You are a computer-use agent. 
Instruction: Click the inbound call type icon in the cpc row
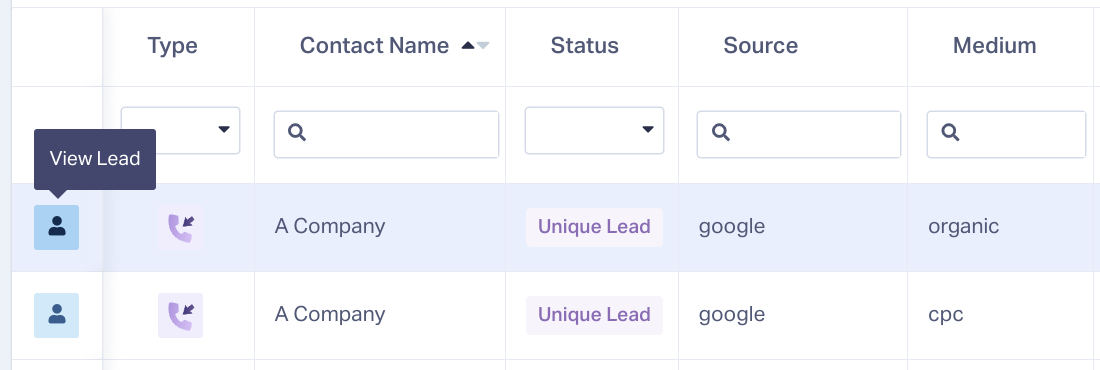coord(180,315)
